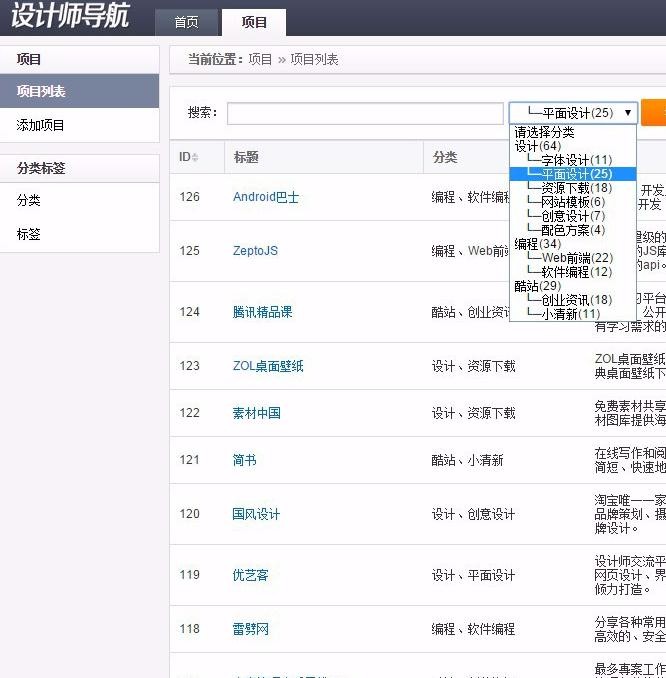
Task: Select 项目列表 in the sidebar
Action: click(80, 91)
